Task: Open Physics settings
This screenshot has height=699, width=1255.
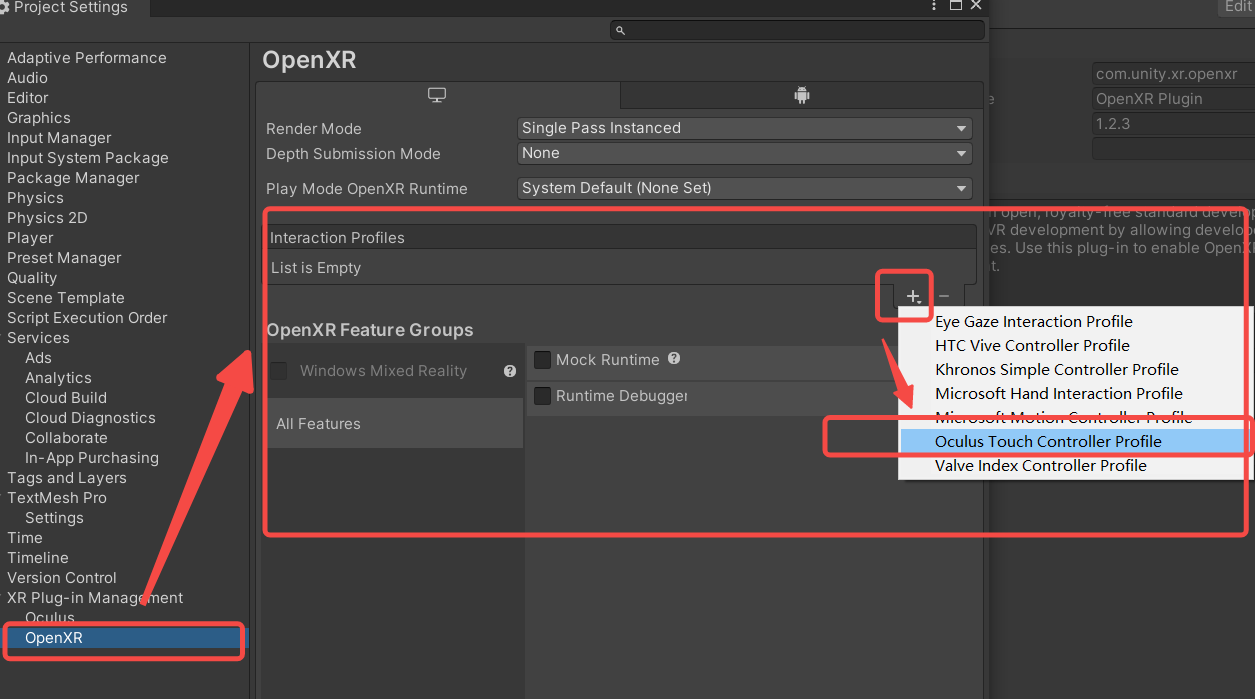Action: pos(35,198)
